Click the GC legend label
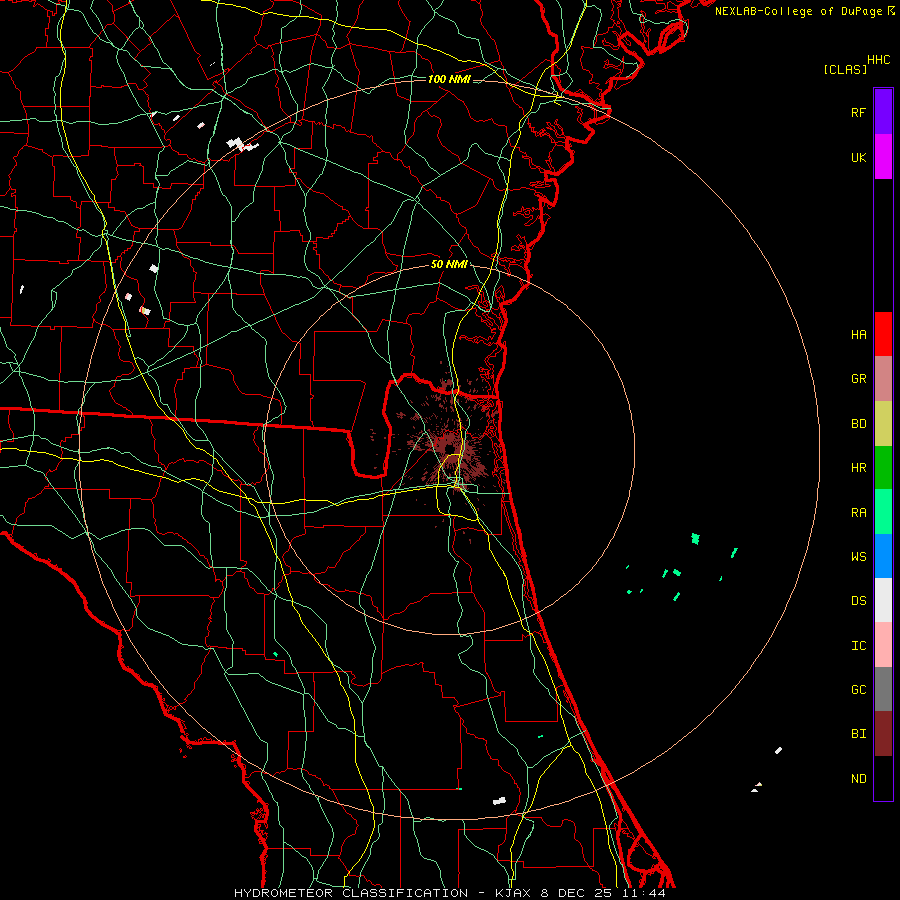 pyautogui.click(x=858, y=690)
